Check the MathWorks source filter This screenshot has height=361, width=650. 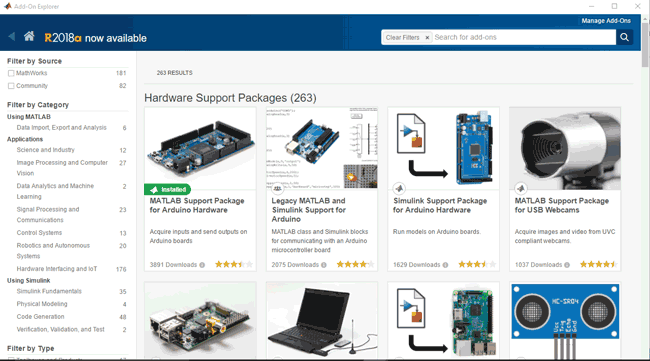11,73
